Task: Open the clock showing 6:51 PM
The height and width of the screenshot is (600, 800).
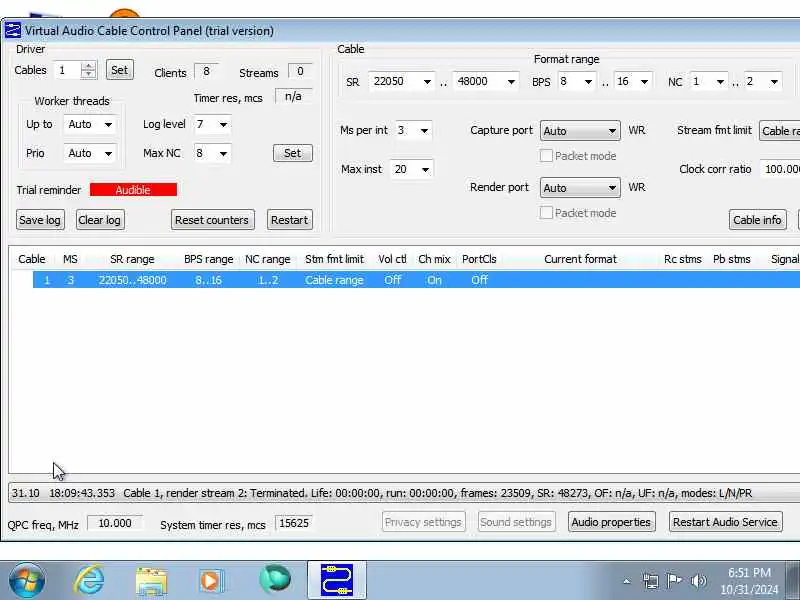Action: click(x=749, y=581)
